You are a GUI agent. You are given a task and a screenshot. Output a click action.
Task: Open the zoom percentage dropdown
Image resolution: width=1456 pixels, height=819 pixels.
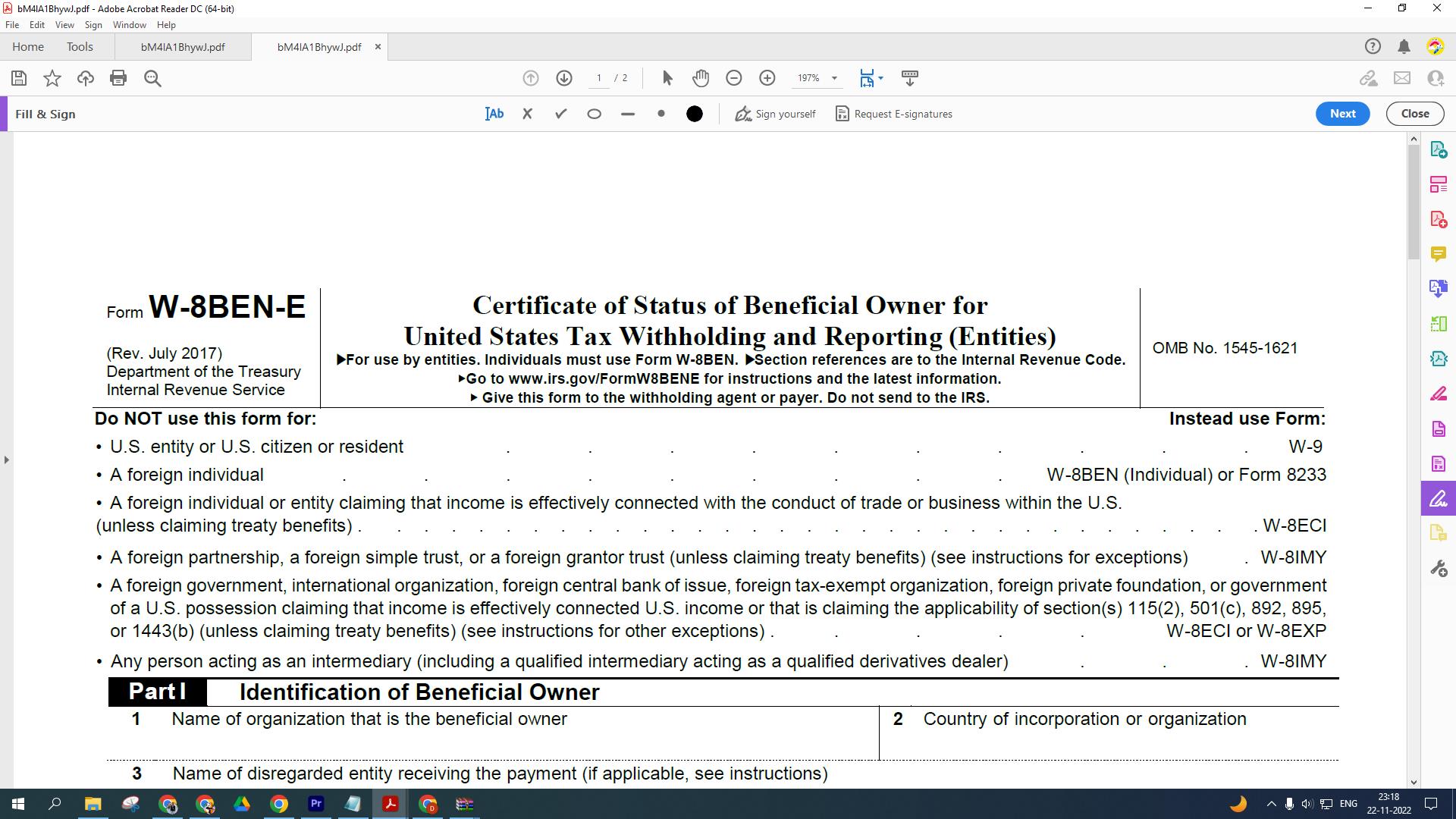coord(834,78)
